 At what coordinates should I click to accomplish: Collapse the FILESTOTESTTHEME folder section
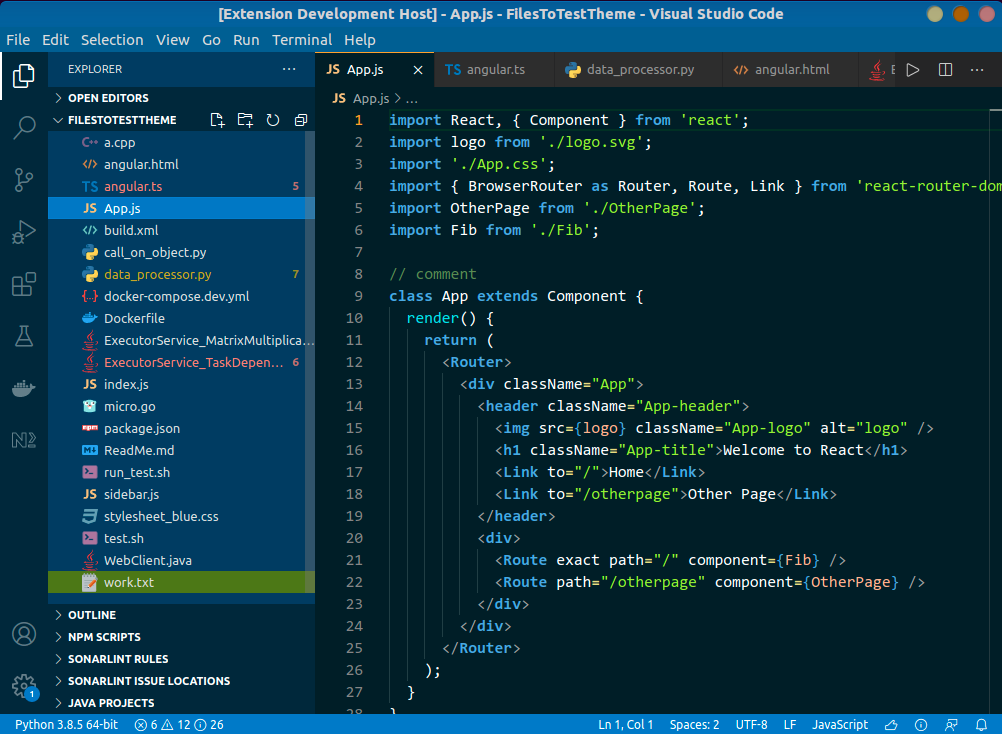click(x=122, y=120)
